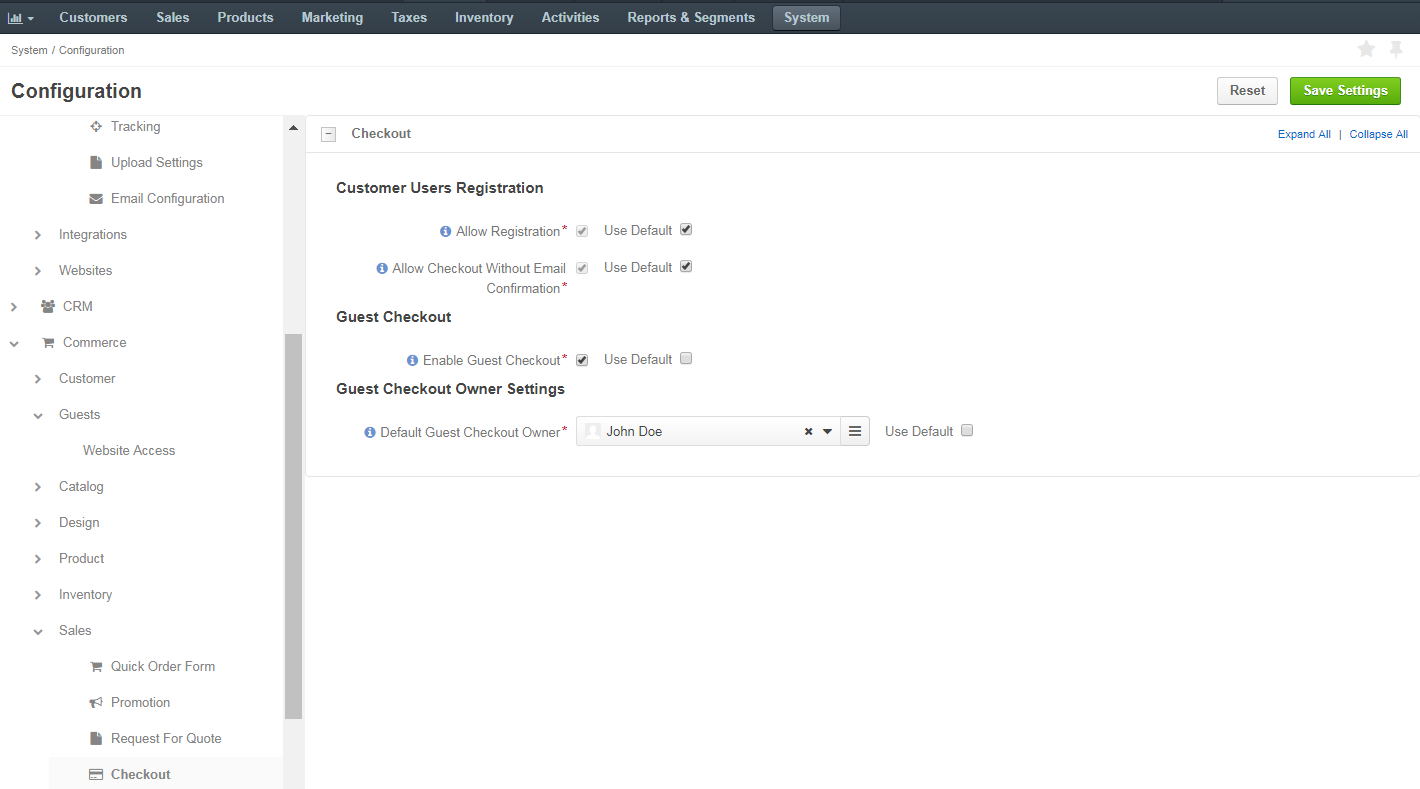Uncheck Use Default for Allow Registration
The height and width of the screenshot is (789, 1420).
click(686, 229)
